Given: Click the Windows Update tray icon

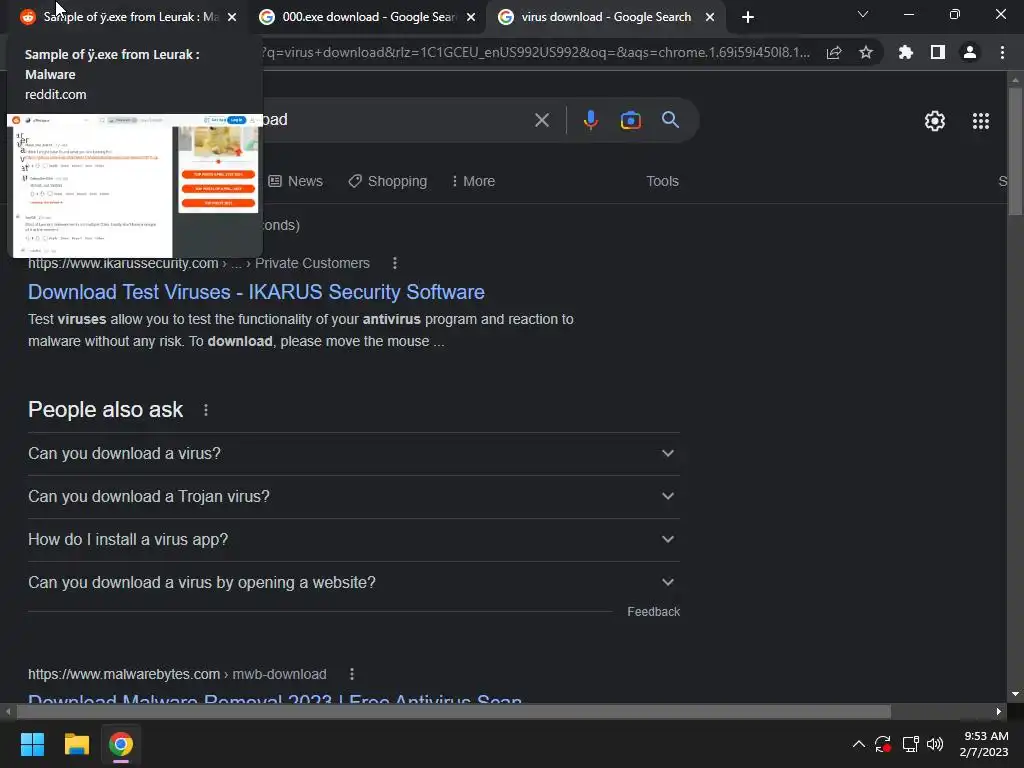Looking at the screenshot, I should coord(883,744).
